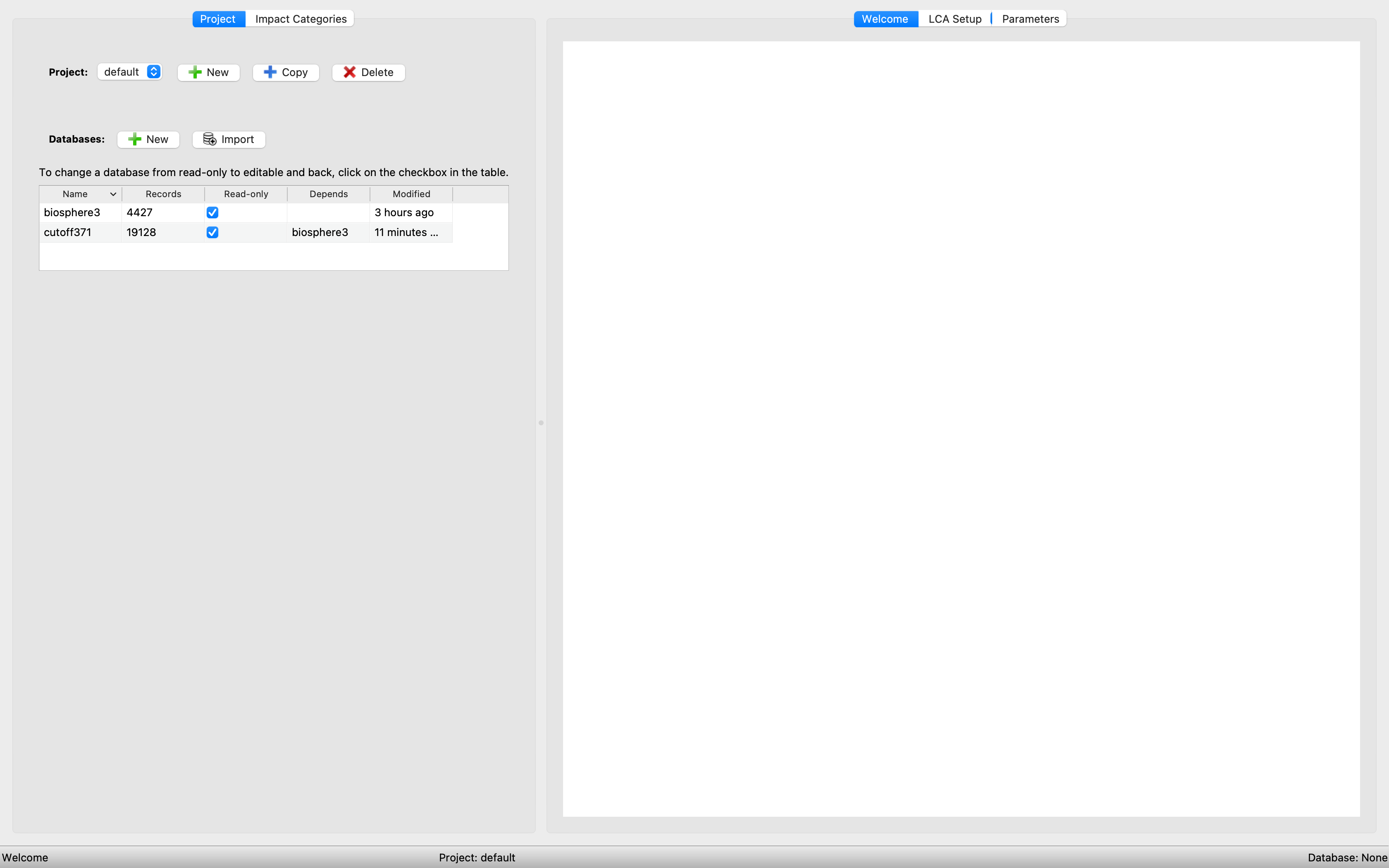1389x868 pixels.
Task: Click the blue plus Copy project icon
Action: click(270, 72)
